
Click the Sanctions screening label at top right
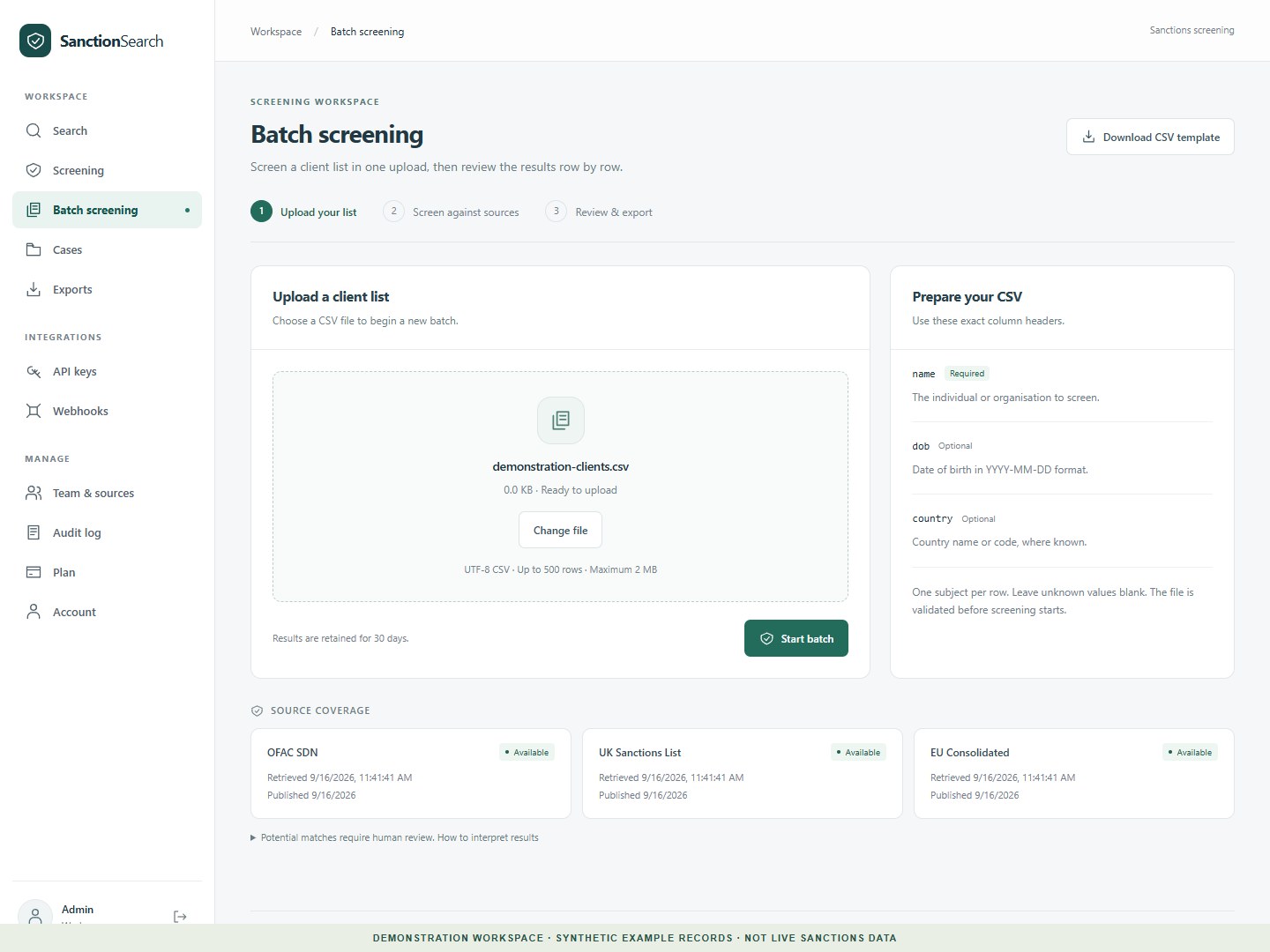pos(1192,30)
